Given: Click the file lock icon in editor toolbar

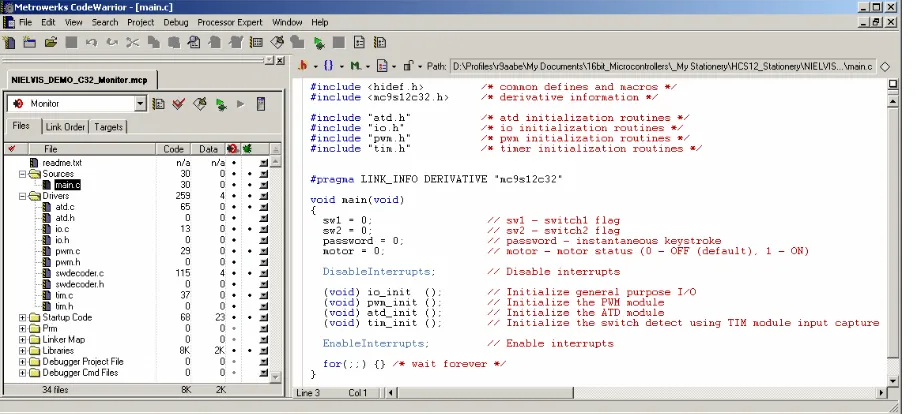Looking at the screenshot, I should (408, 66).
